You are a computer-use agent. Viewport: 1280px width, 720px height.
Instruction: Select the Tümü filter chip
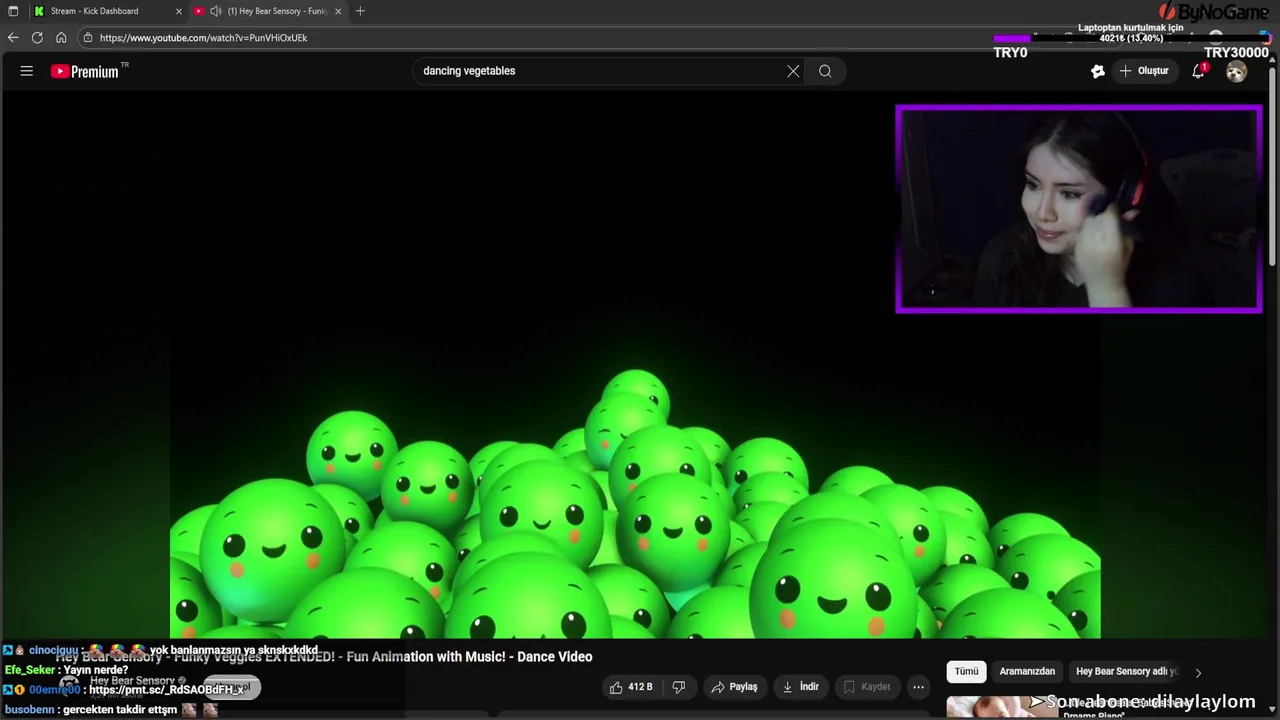966,672
